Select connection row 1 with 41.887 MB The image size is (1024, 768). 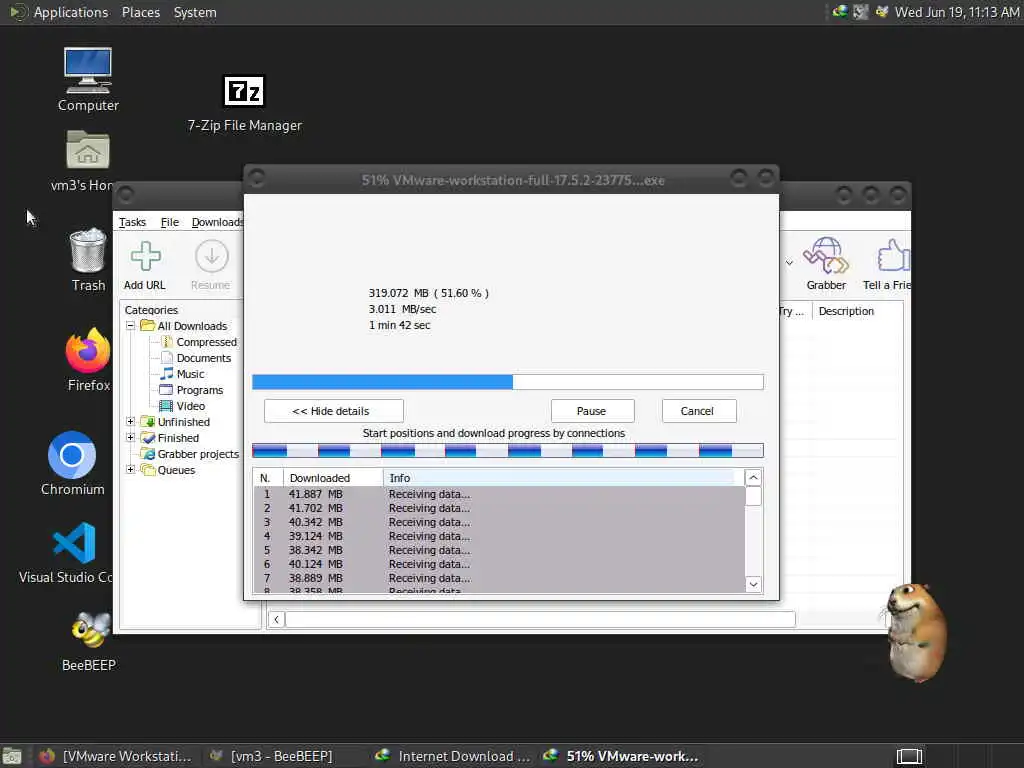click(x=499, y=494)
